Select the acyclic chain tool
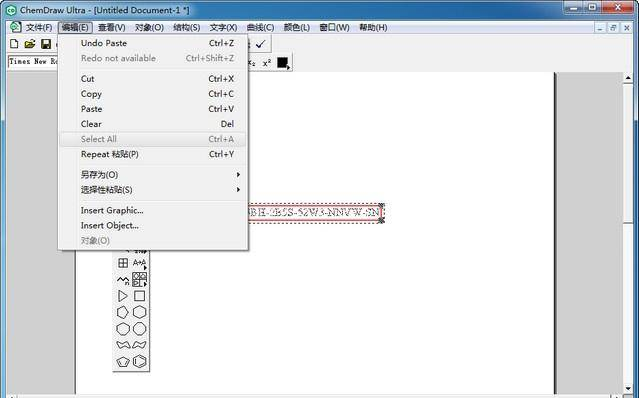Viewport: 639px width, 398px height. pos(123,280)
